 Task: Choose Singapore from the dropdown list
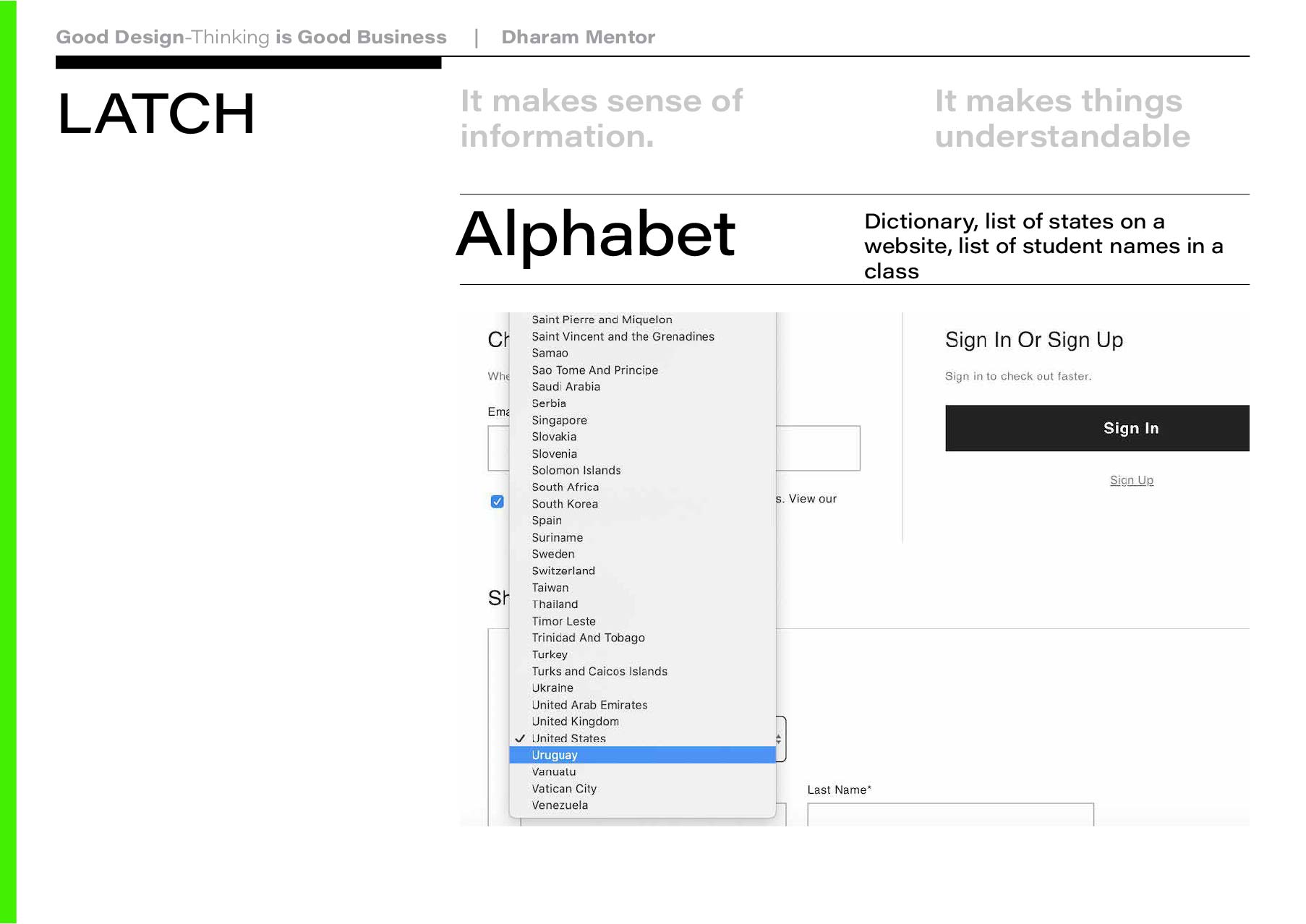[x=559, y=420]
